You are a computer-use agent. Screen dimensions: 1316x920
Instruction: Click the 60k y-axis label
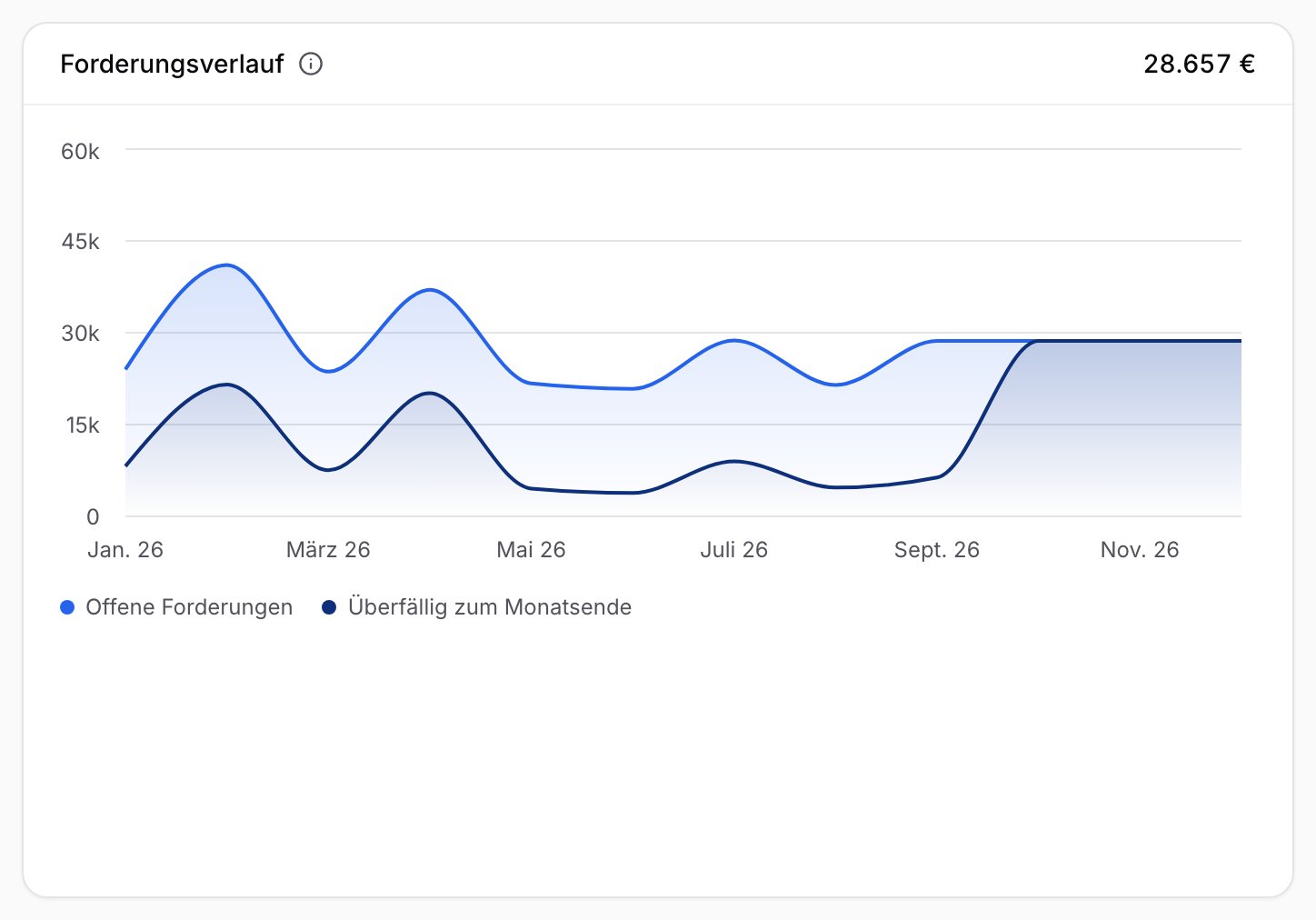(x=80, y=152)
